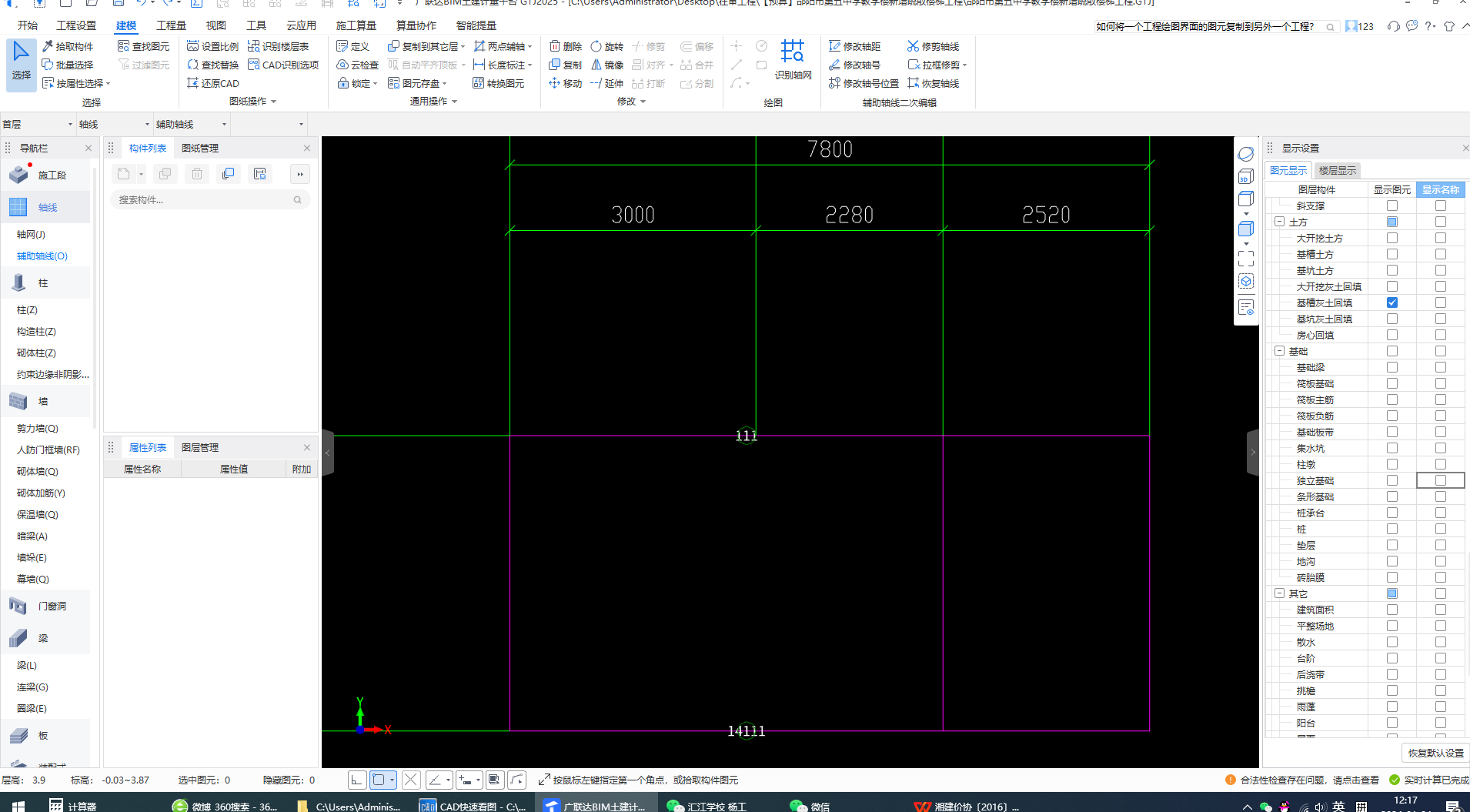Collapse the 土方 tree group

(x=1279, y=222)
